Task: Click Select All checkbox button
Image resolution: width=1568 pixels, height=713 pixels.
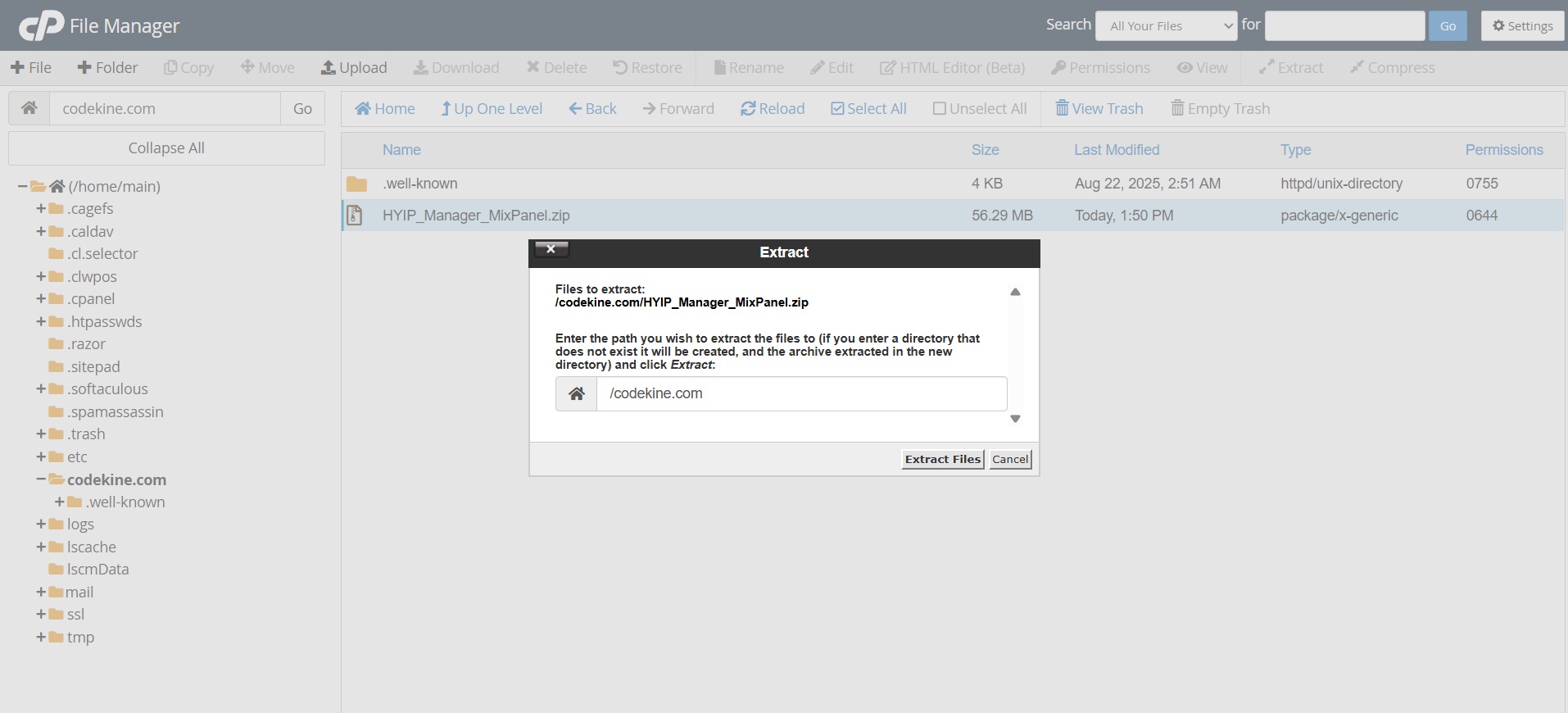Action: click(x=868, y=108)
